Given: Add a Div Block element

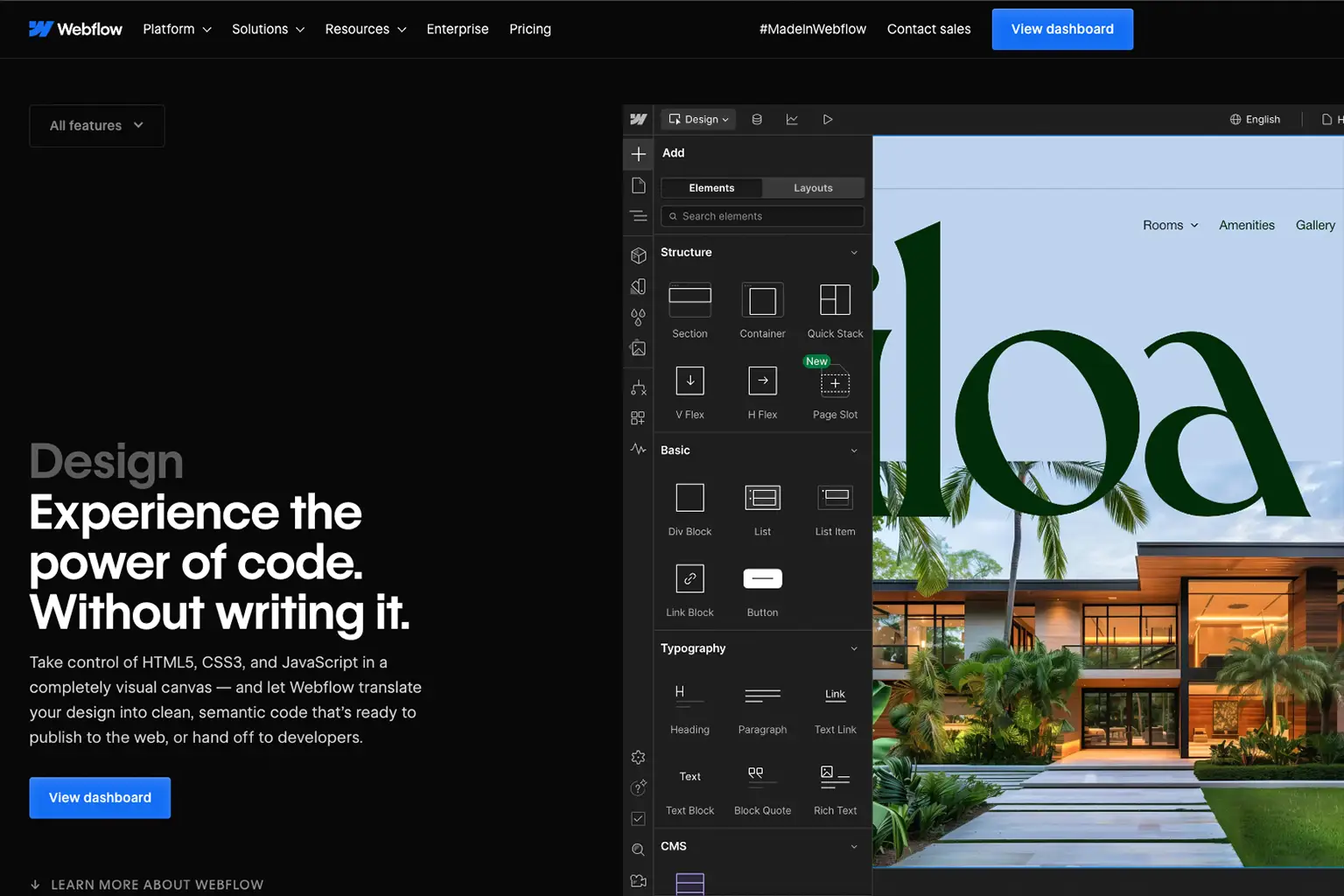Looking at the screenshot, I should click(x=689, y=508).
